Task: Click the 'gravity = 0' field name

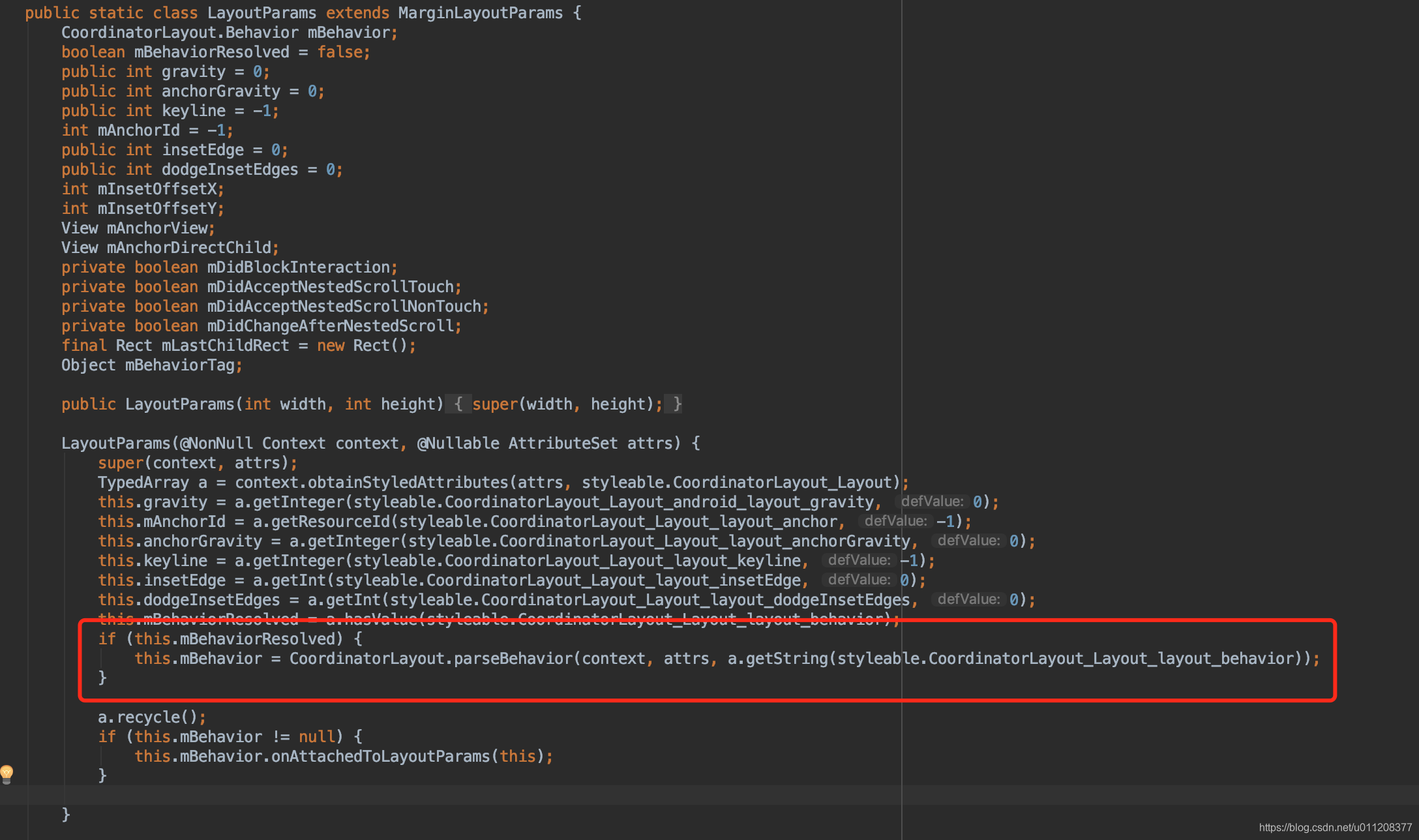Action: (194, 72)
